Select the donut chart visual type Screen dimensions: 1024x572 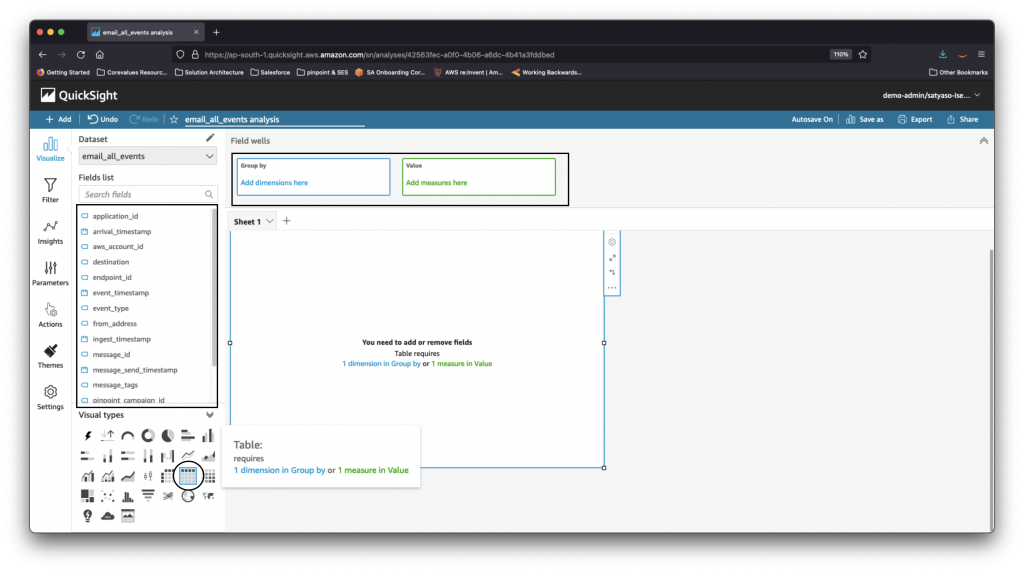tap(148, 436)
